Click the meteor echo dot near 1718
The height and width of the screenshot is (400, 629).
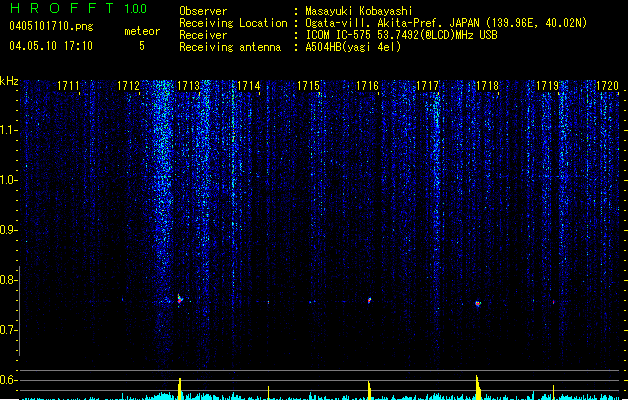coord(478,304)
